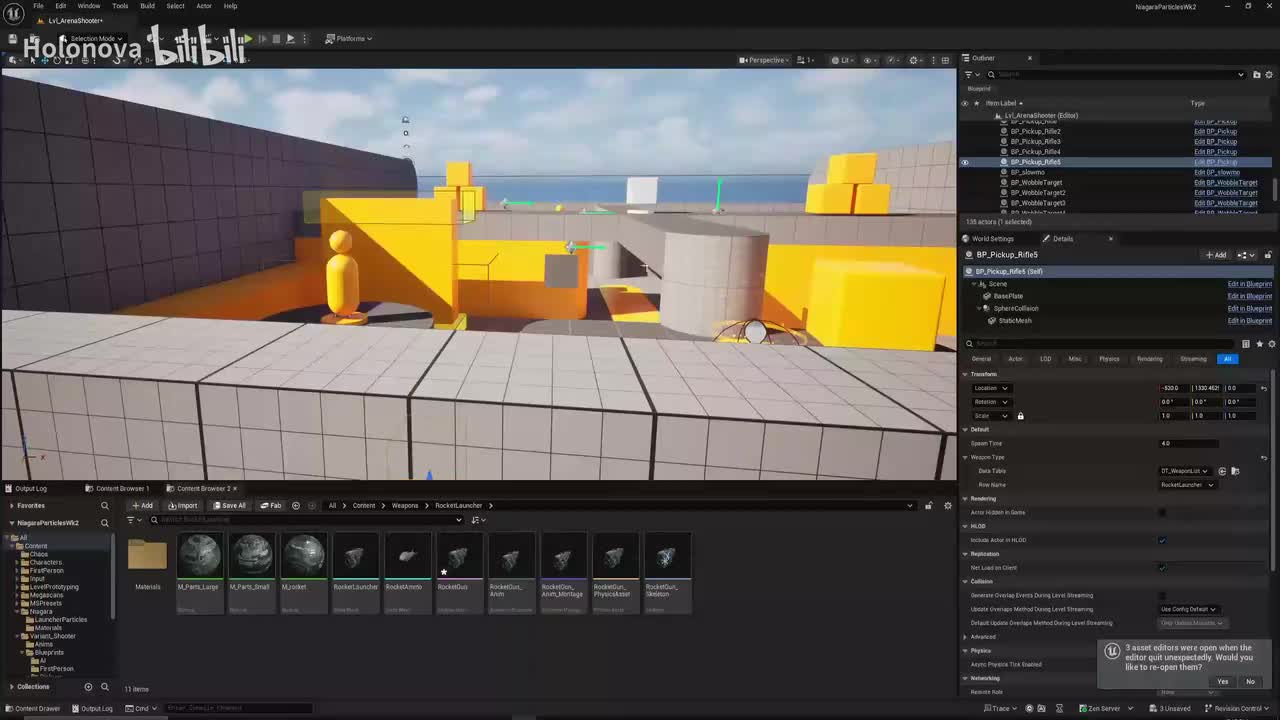Click No on the re-open prompt
The height and width of the screenshot is (720, 1280).
pos(1250,682)
